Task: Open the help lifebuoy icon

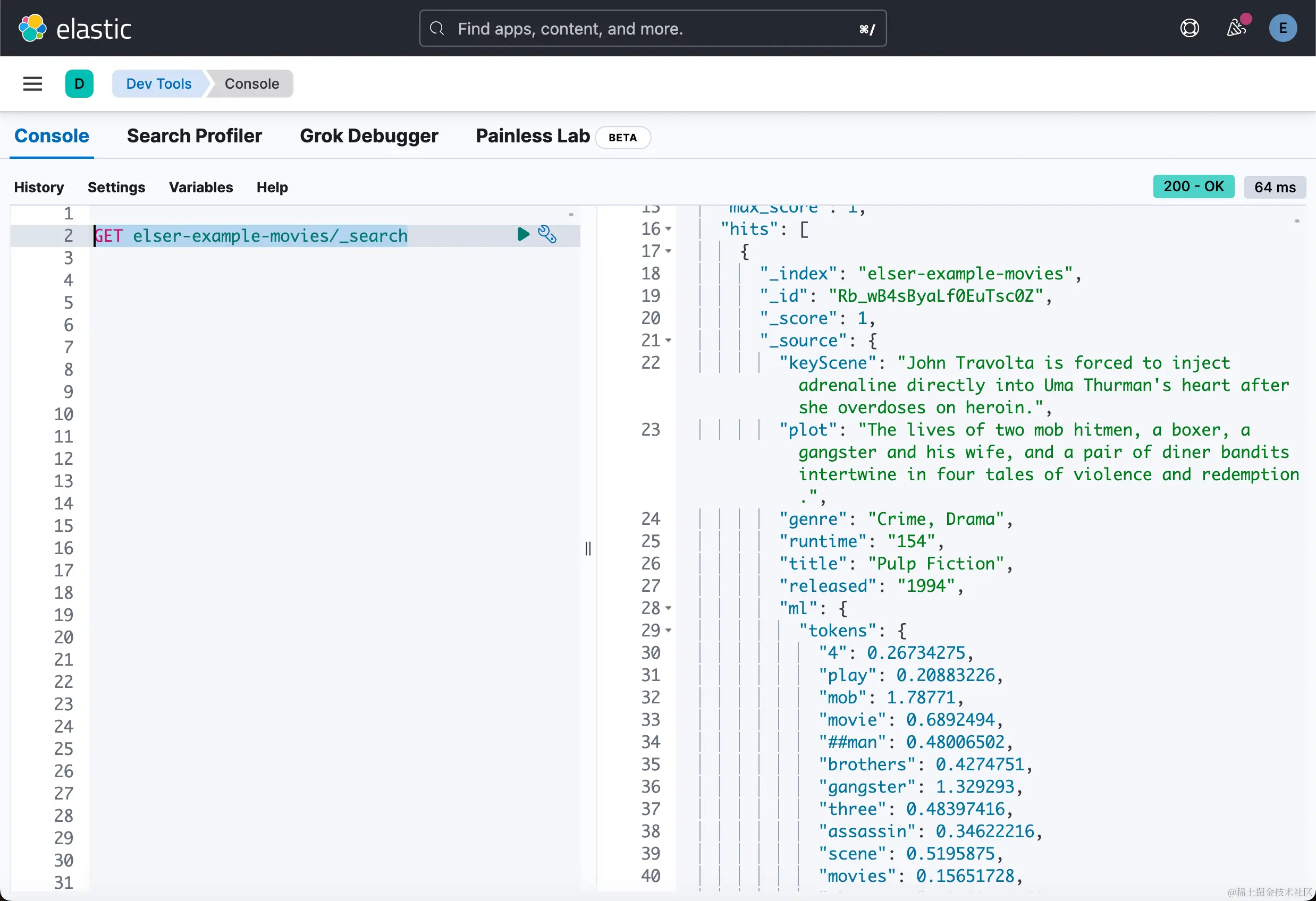Action: pos(1189,28)
